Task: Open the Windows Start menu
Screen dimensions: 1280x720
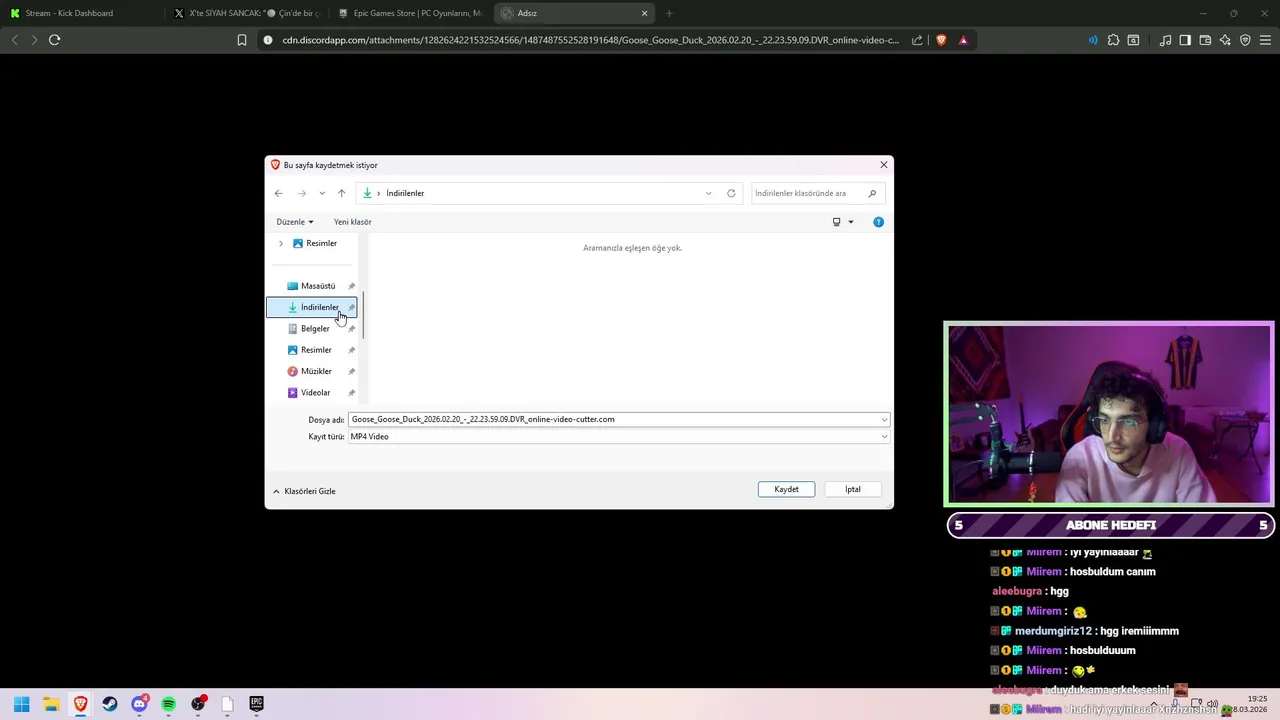Action: [x=21, y=704]
